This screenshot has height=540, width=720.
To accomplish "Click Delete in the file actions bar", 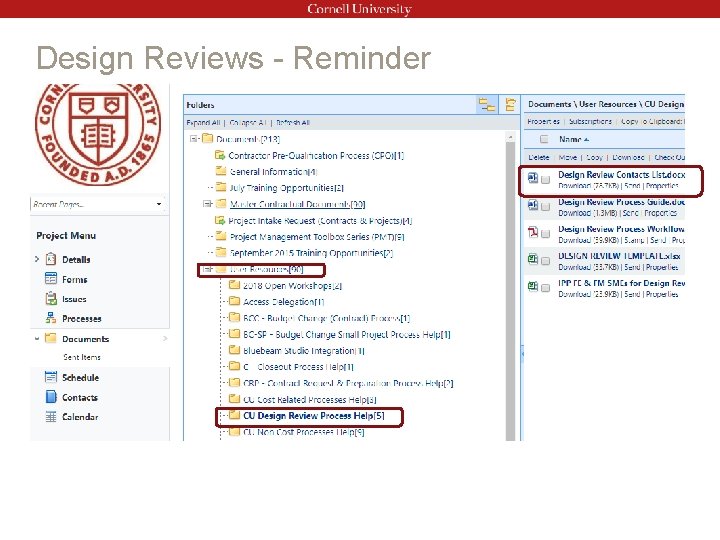I will 539,157.
